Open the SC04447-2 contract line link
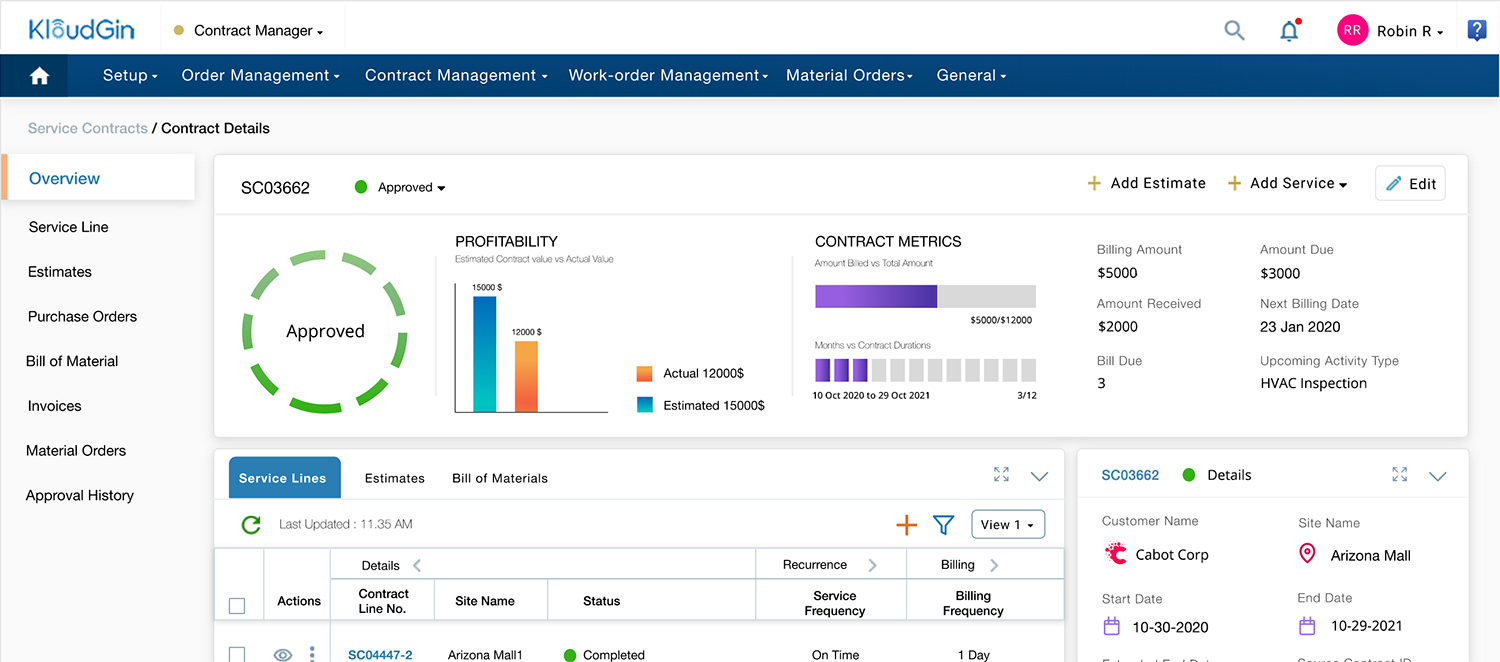The image size is (1500, 662). (380, 655)
